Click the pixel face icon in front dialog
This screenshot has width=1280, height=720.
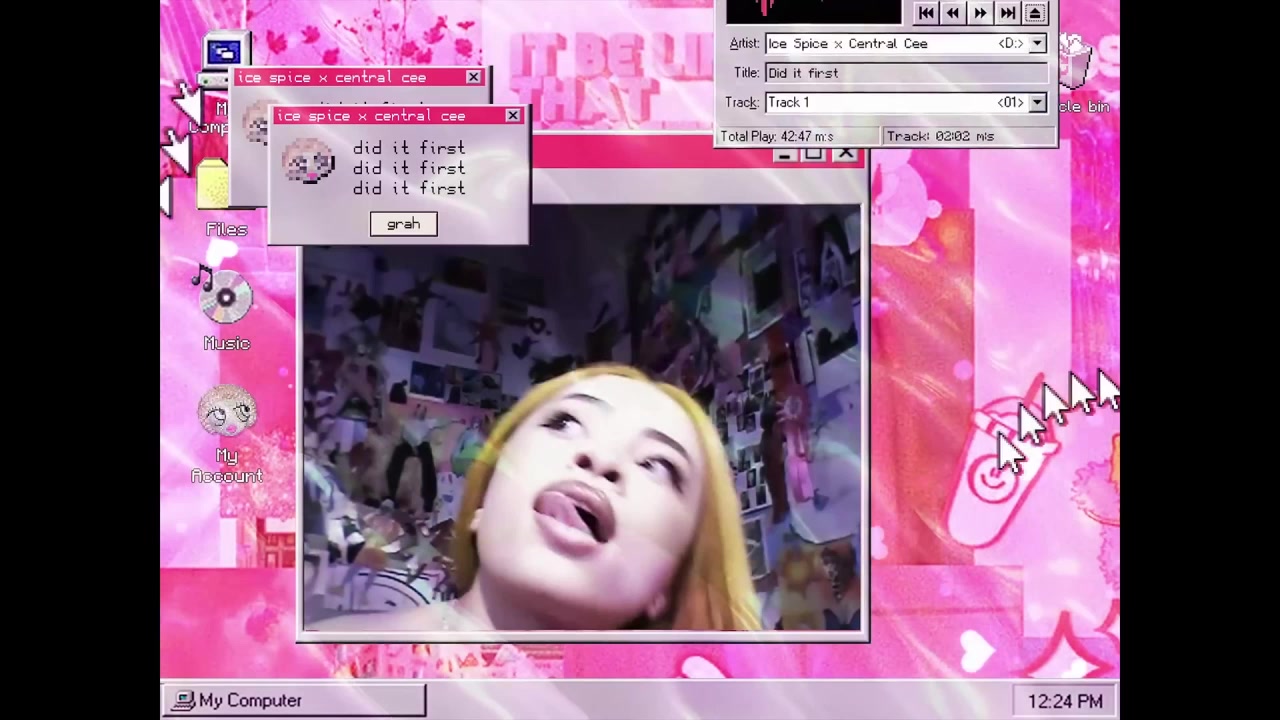(x=308, y=161)
